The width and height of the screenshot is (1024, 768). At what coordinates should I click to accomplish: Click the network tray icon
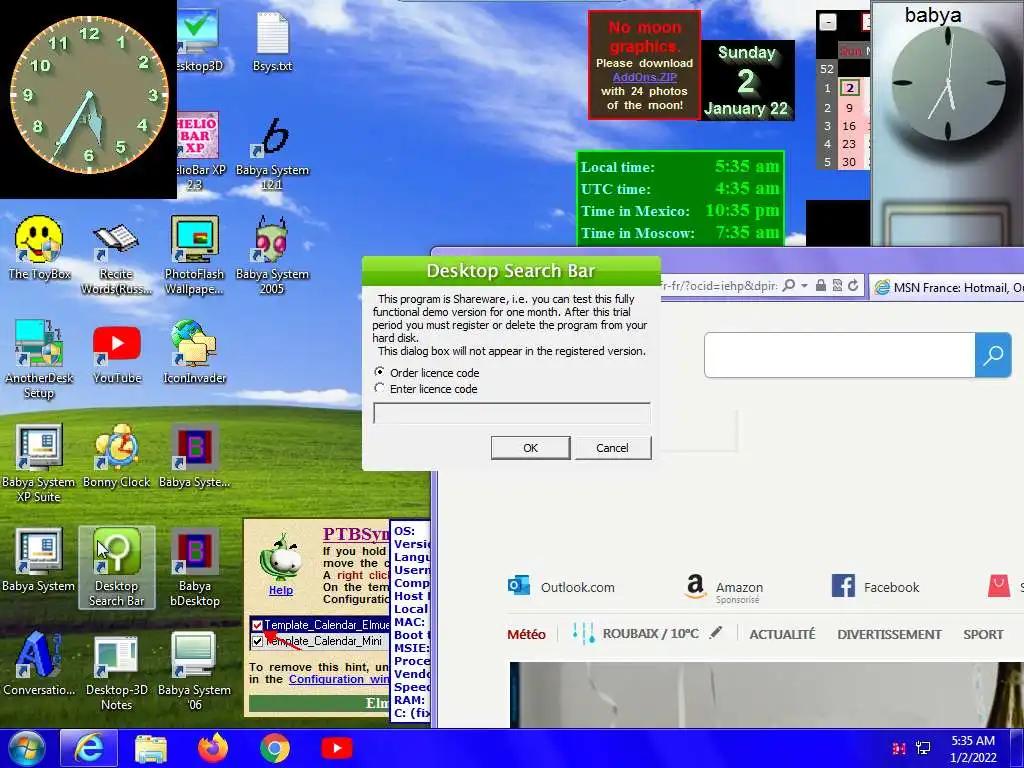click(x=923, y=748)
